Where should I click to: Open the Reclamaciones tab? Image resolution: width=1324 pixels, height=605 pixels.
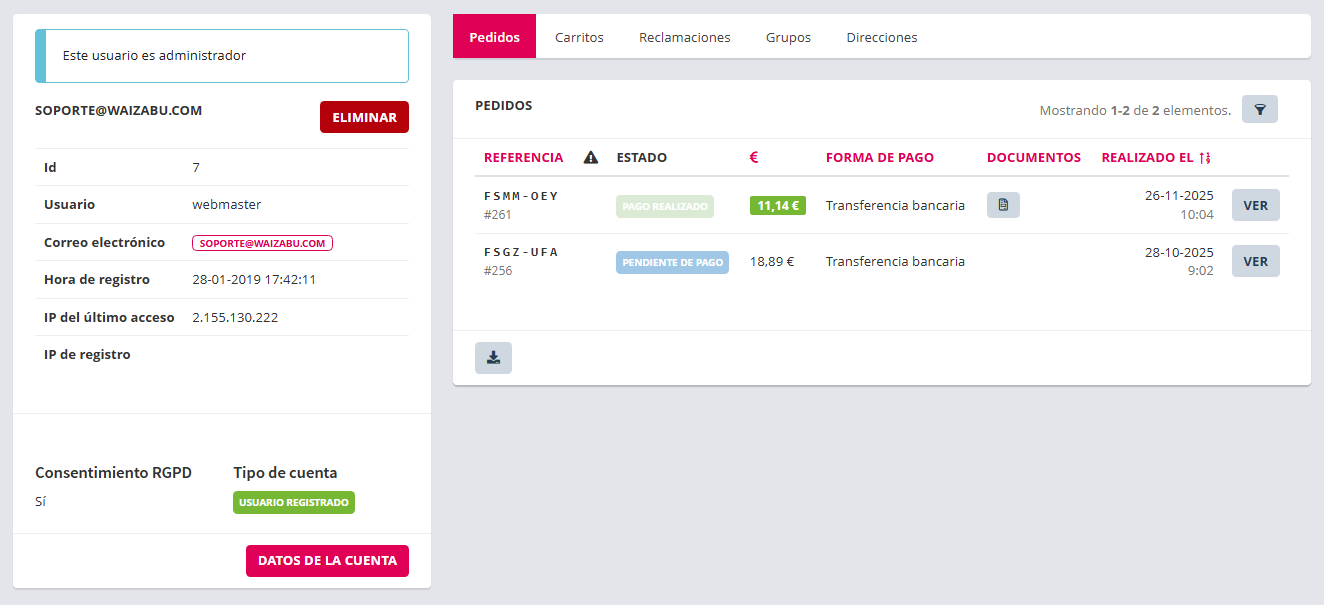(x=684, y=37)
